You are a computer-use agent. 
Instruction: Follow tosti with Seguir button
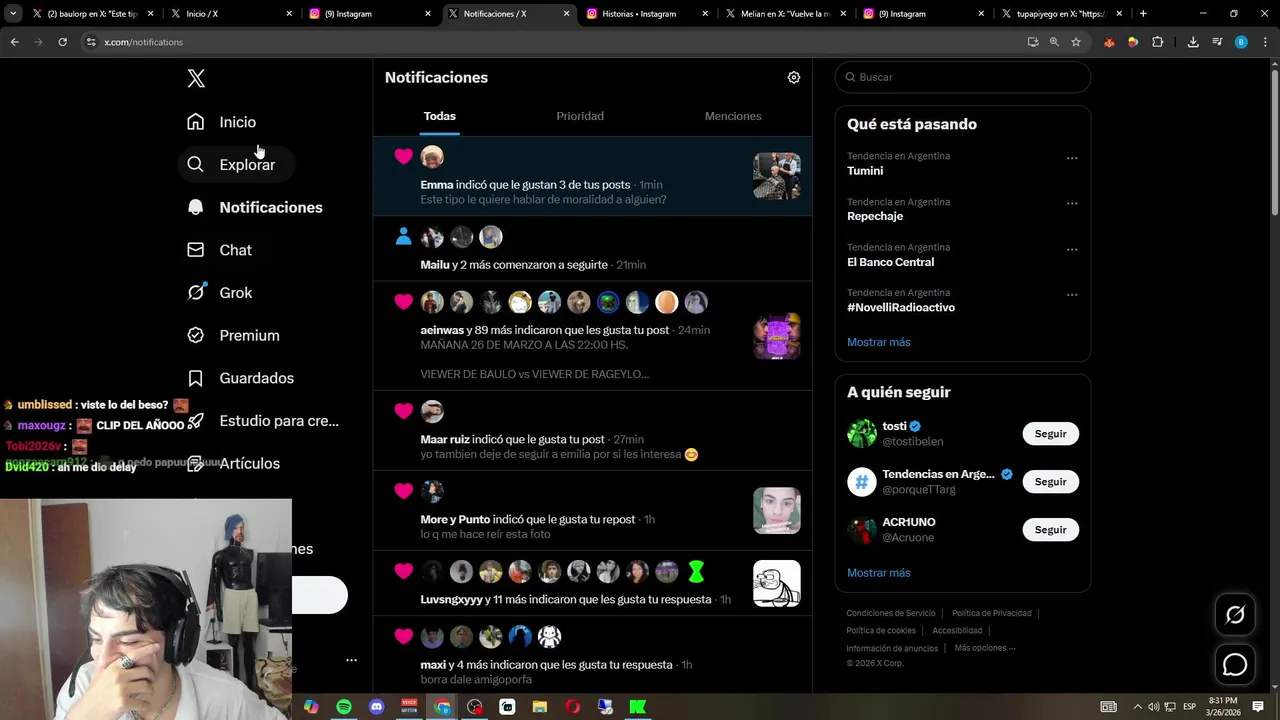tap(1050, 434)
